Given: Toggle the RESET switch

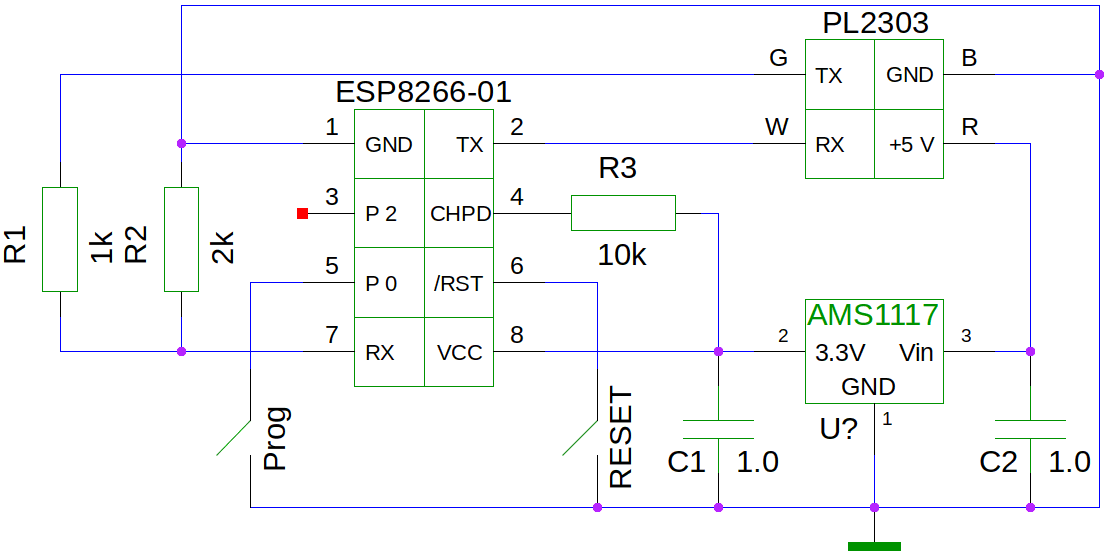Looking at the screenshot, I should 580,437.
